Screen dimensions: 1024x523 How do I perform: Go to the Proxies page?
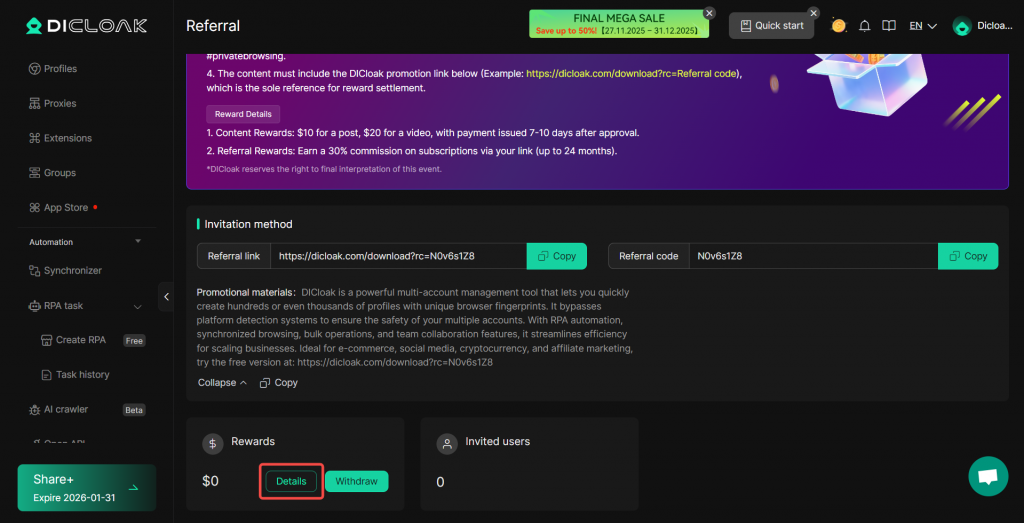tap(60, 103)
